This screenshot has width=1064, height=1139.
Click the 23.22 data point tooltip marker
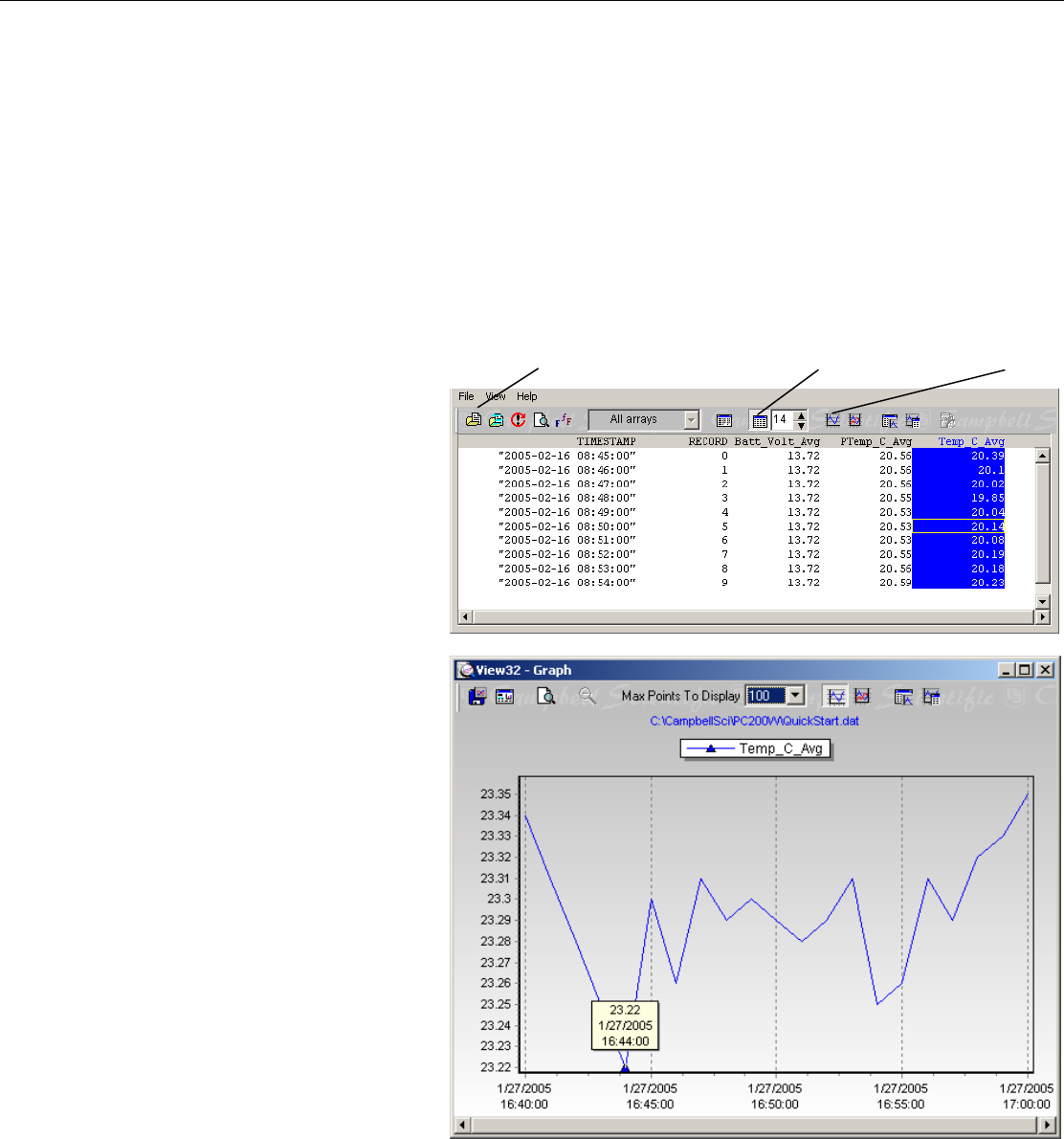click(626, 1068)
